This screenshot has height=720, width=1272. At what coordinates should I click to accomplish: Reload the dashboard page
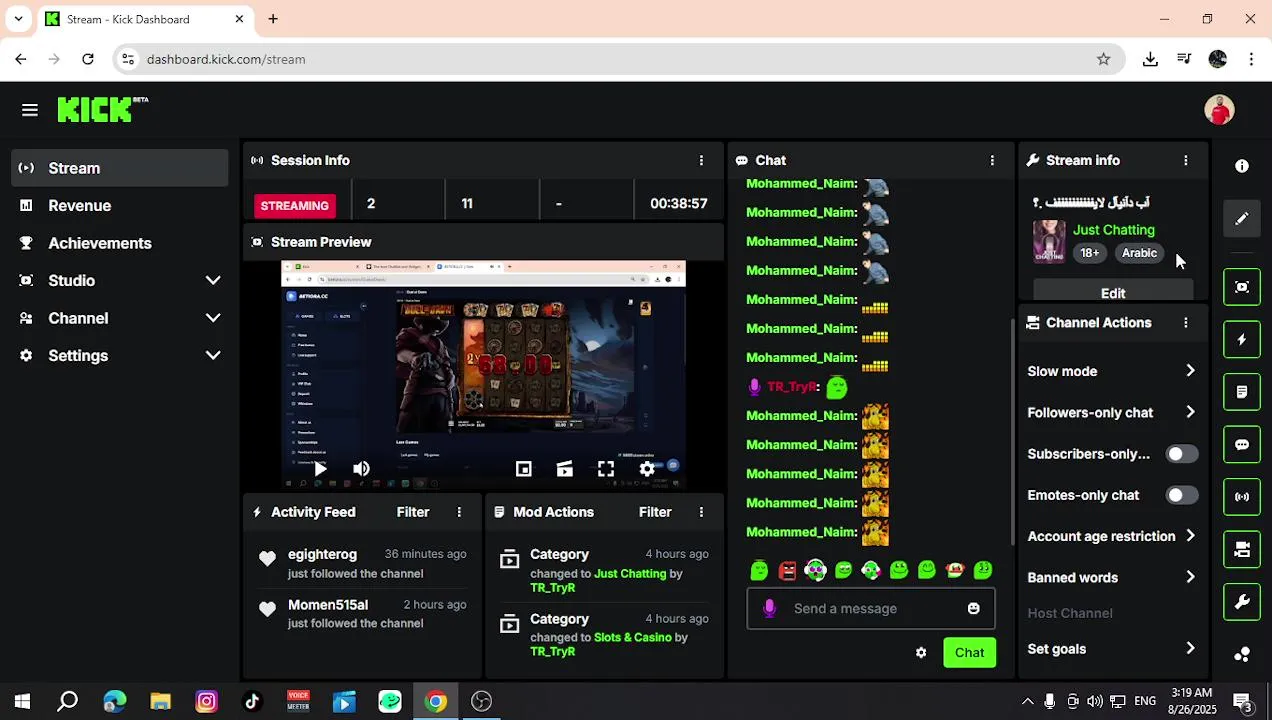[88, 59]
